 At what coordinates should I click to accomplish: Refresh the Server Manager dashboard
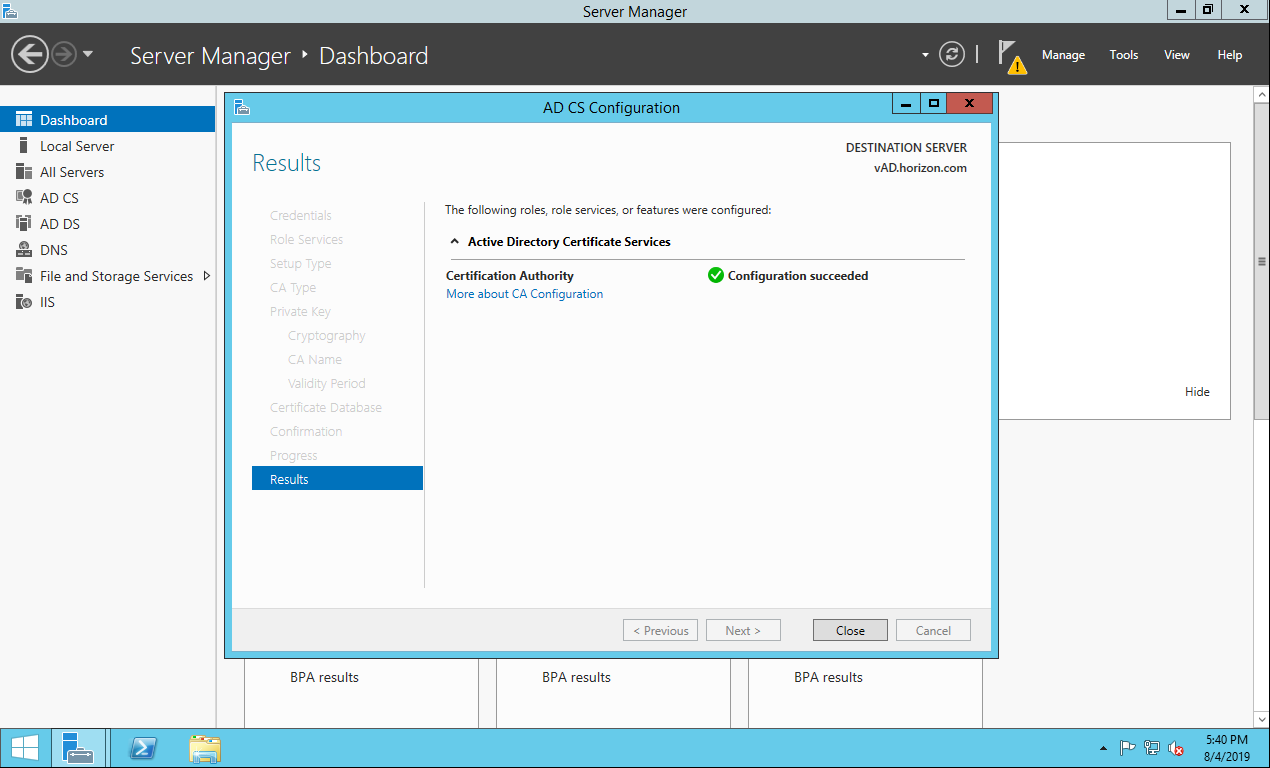[952, 55]
